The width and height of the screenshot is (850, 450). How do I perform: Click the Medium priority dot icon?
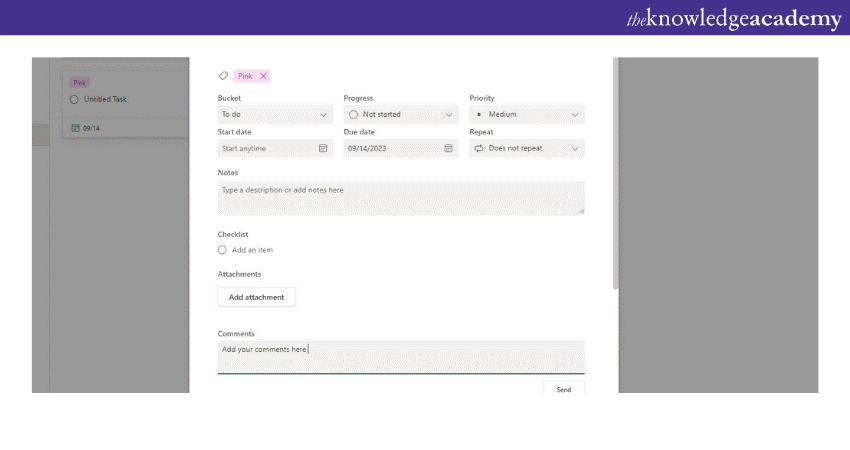tap(479, 115)
